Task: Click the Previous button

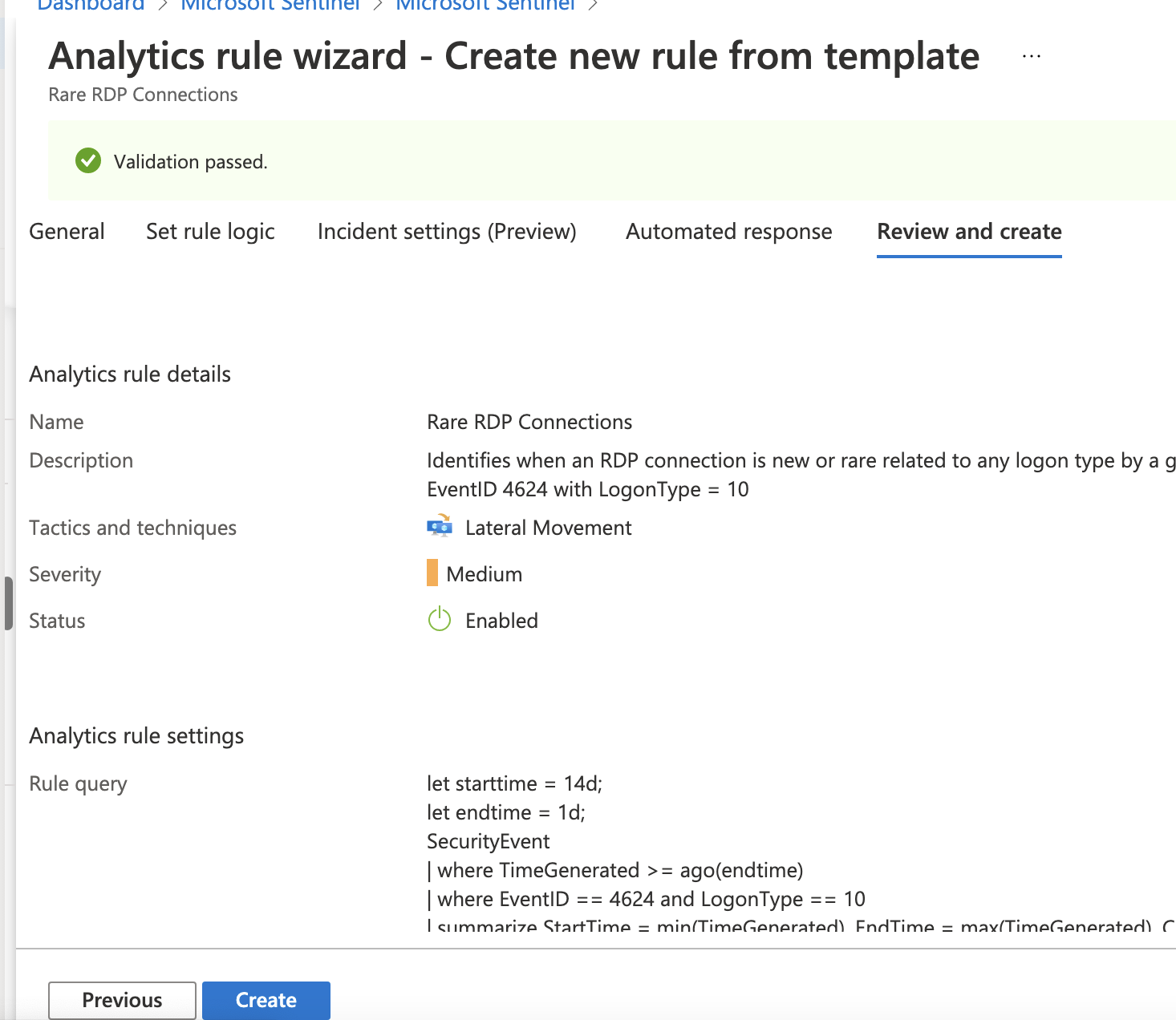Action: pos(121,1000)
